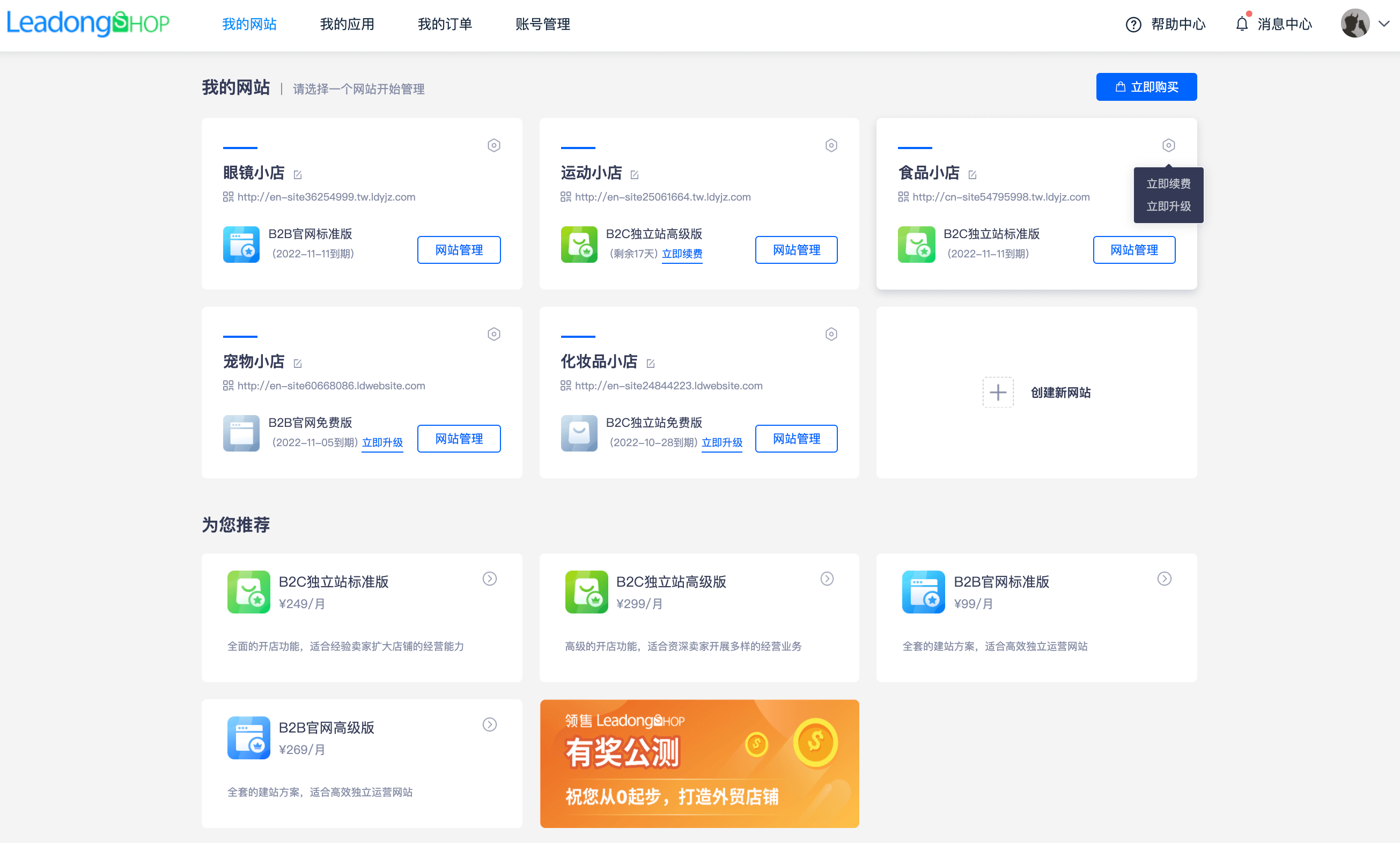Expand user avatar dropdown arrow

[1384, 24]
